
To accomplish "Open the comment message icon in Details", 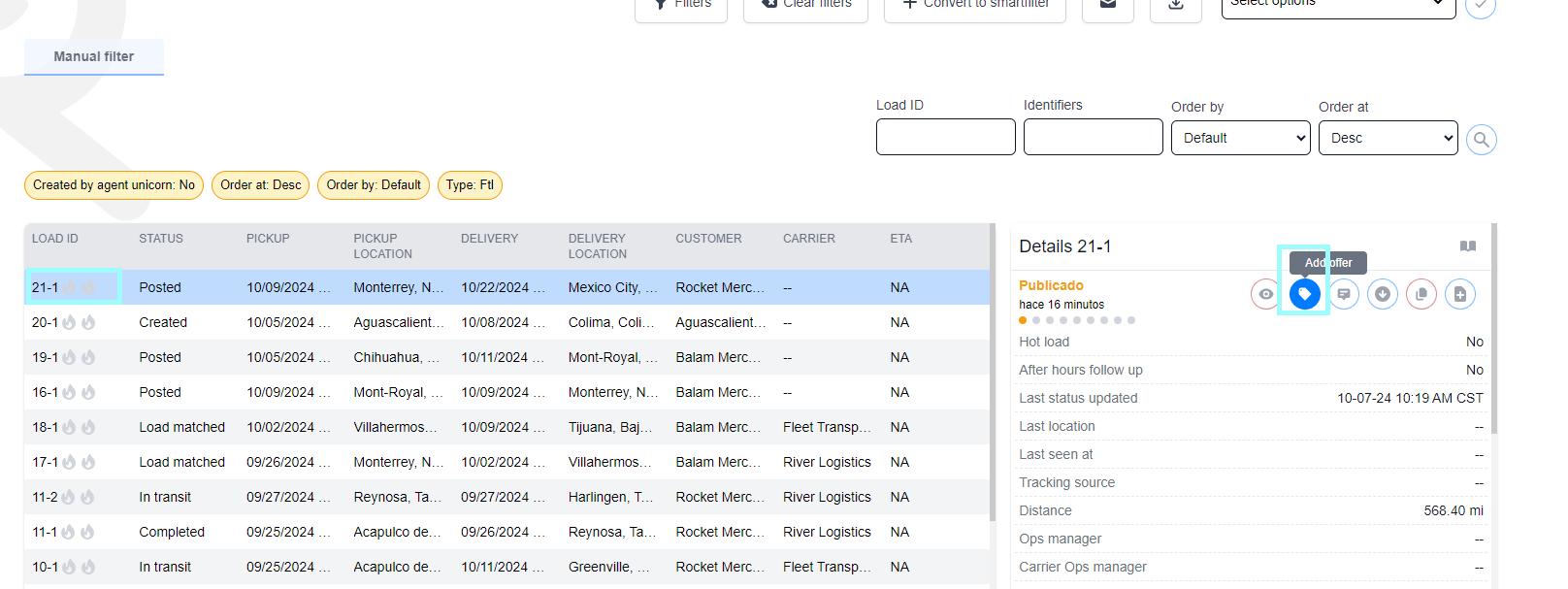I will click(x=1343, y=294).
